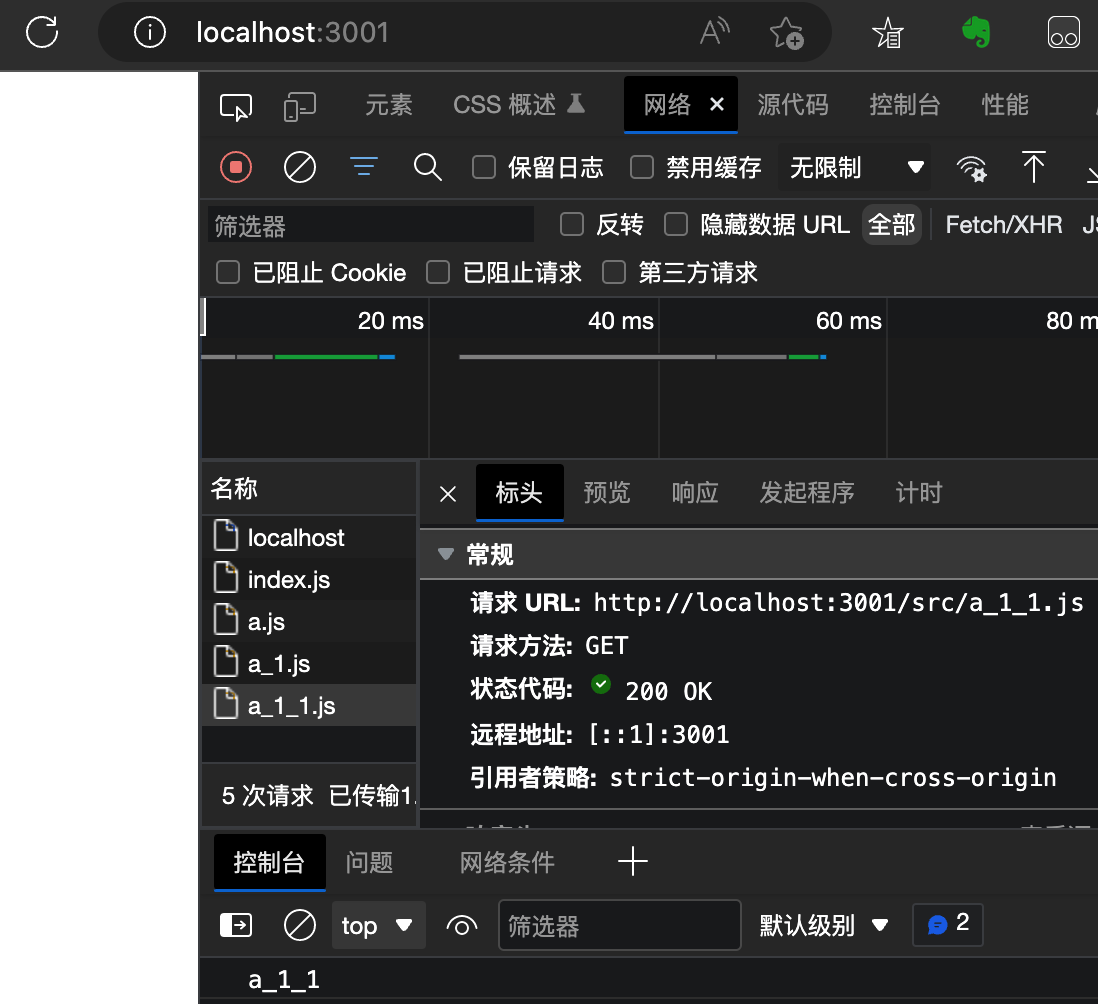Screen dimensions: 1098x1004
Task: Select the a.js request row
Action: (309, 621)
